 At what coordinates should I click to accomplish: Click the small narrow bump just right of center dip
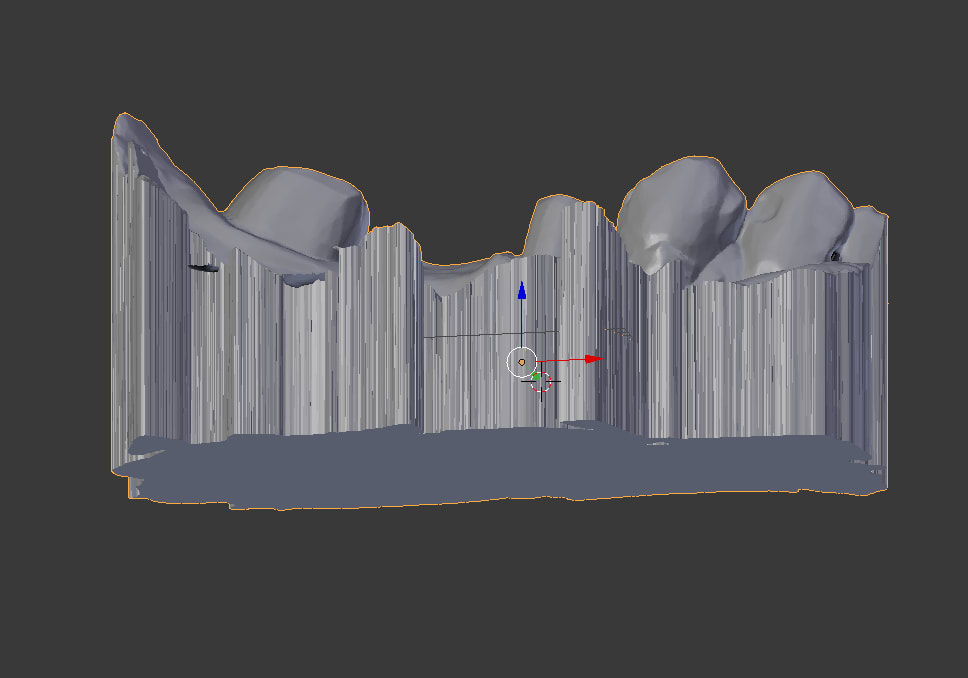549,218
